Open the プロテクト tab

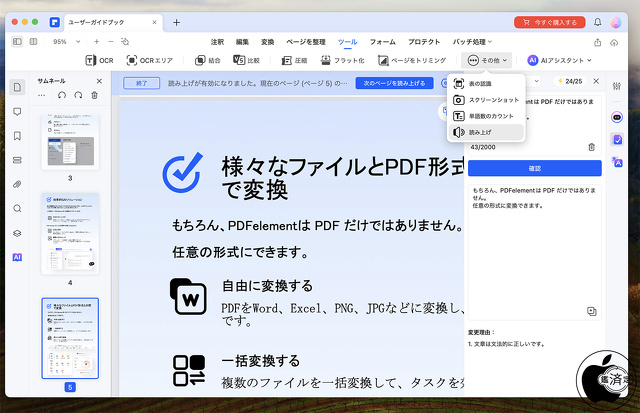pos(424,42)
